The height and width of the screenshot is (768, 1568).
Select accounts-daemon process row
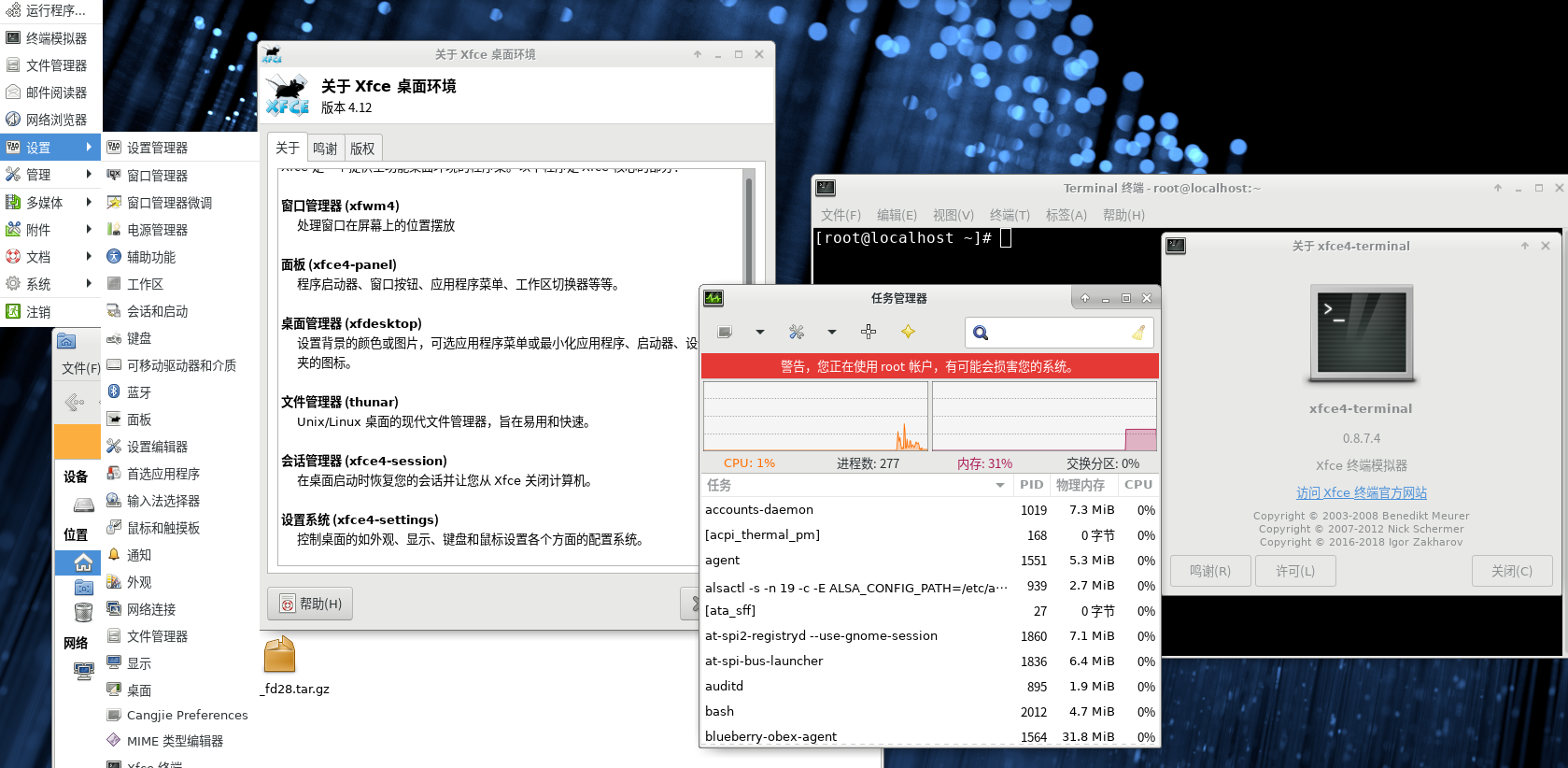pos(930,510)
